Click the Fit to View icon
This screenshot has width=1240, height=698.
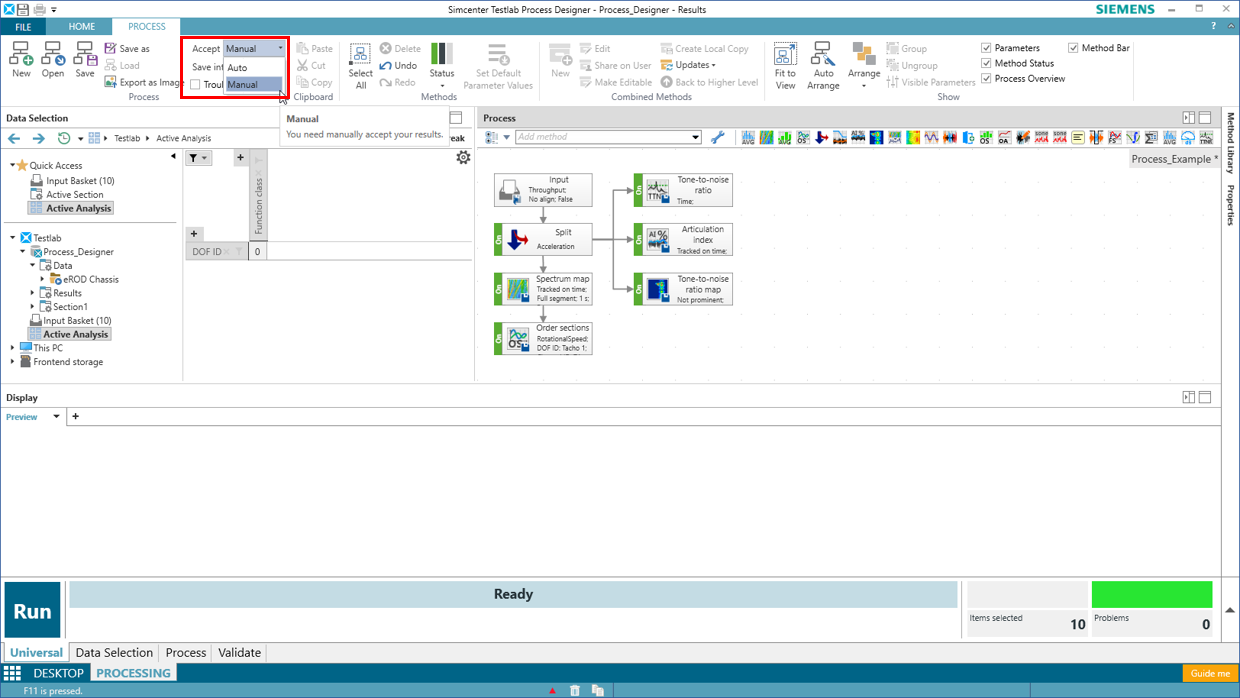[785, 56]
